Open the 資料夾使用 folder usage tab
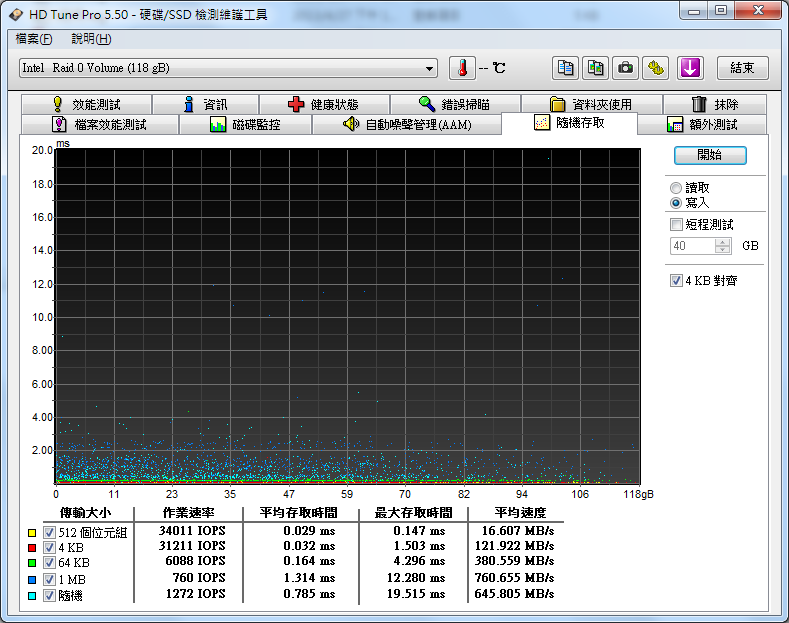This screenshot has width=789, height=623. pyautogui.click(x=592, y=104)
